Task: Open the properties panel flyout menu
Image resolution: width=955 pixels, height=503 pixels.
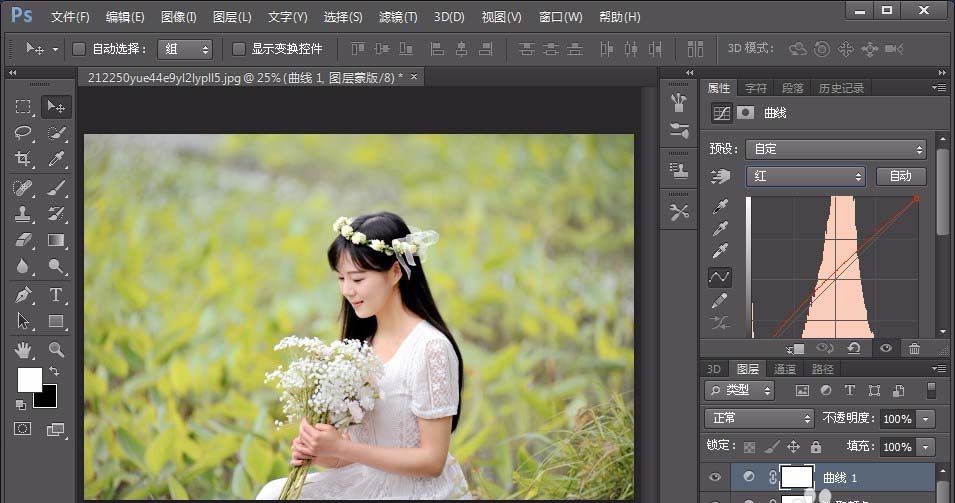Action: pos(938,88)
